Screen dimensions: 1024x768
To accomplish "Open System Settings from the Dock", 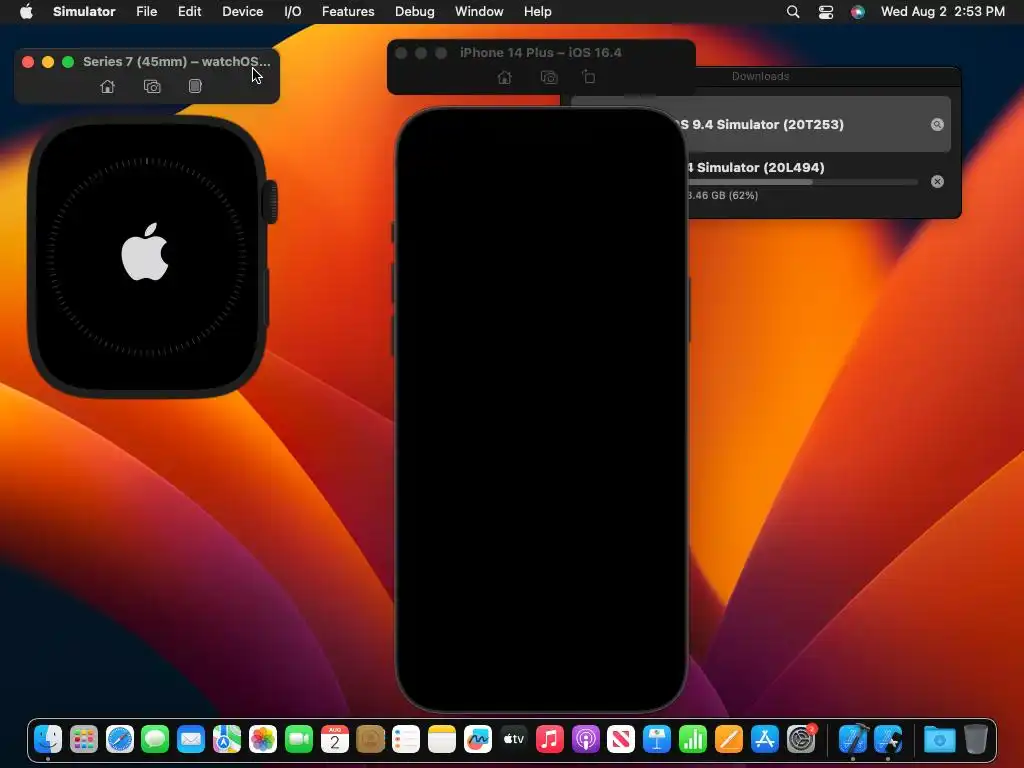I will [801, 739].
